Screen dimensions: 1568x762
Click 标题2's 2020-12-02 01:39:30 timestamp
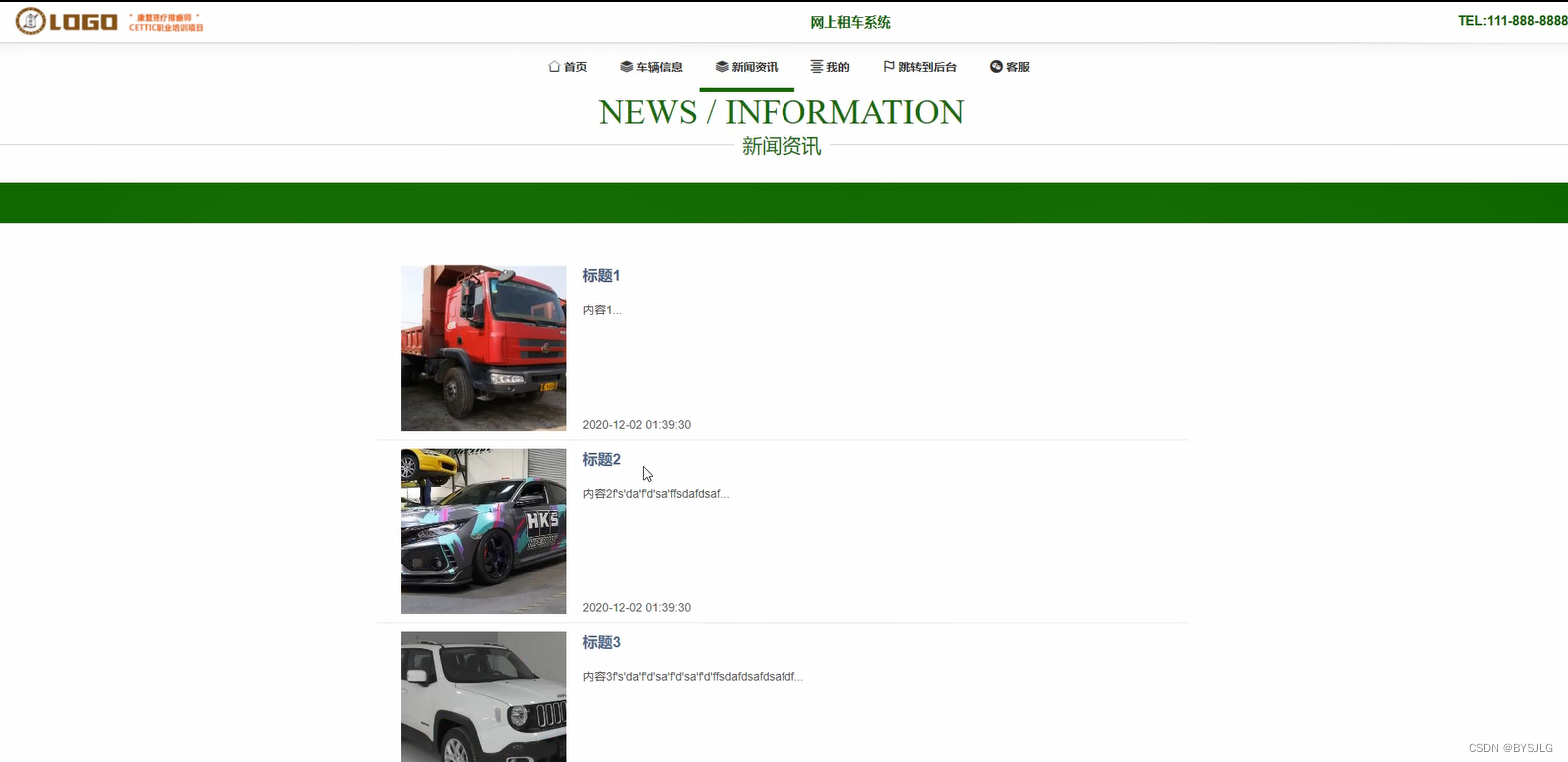click(637, 608)
